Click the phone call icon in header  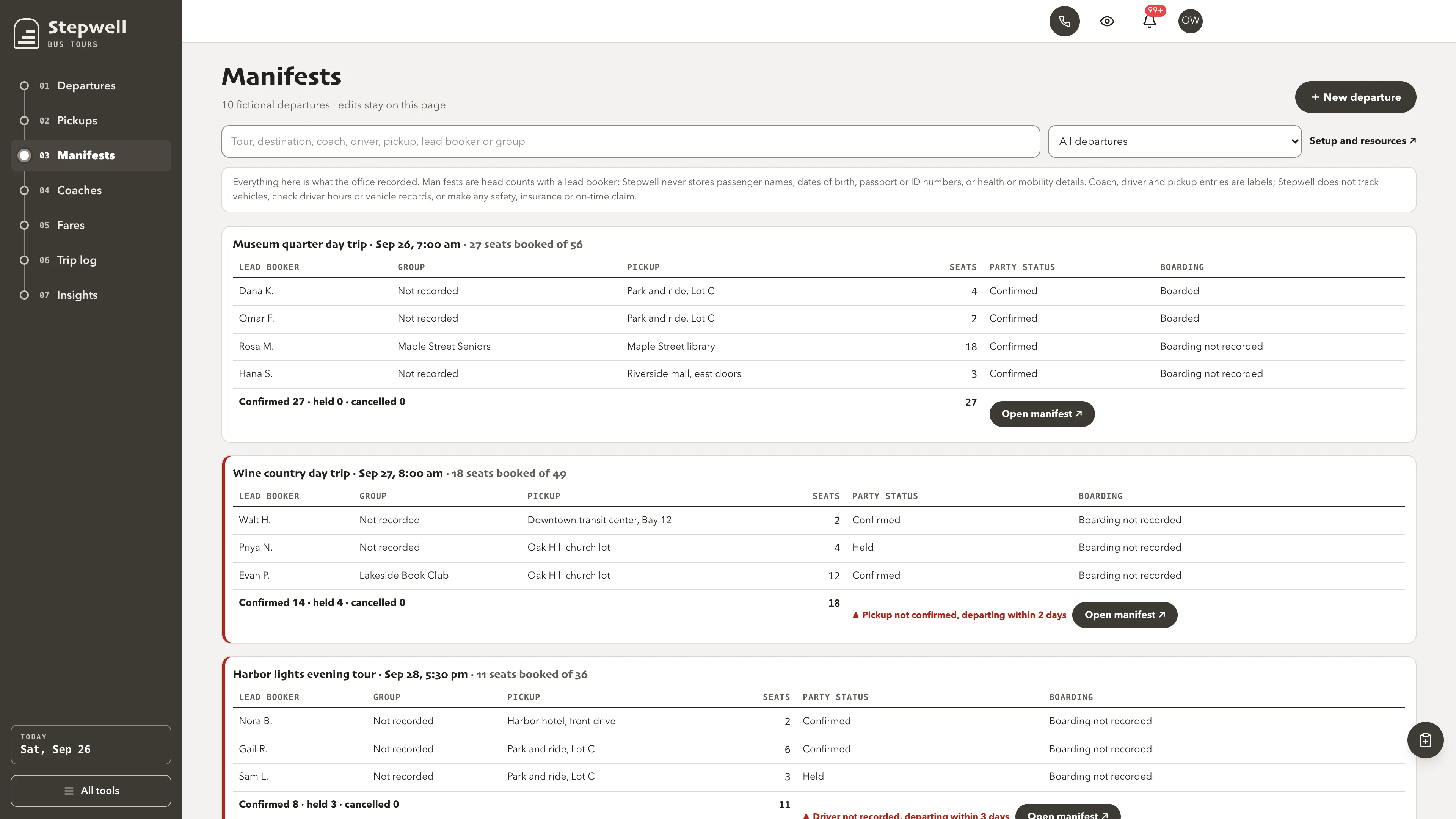click(1064, 21)
